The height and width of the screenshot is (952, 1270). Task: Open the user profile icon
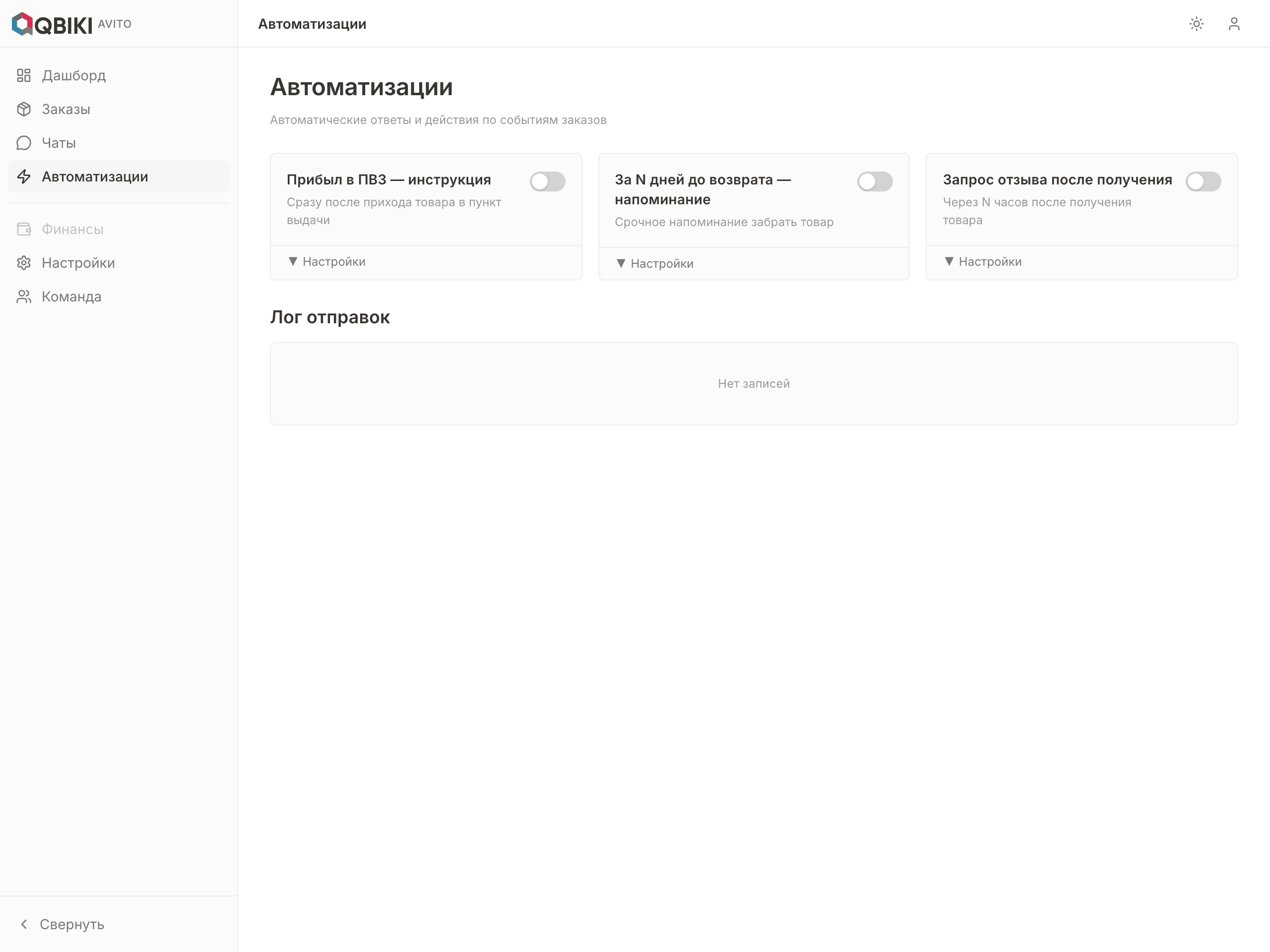pos(1234,24)
